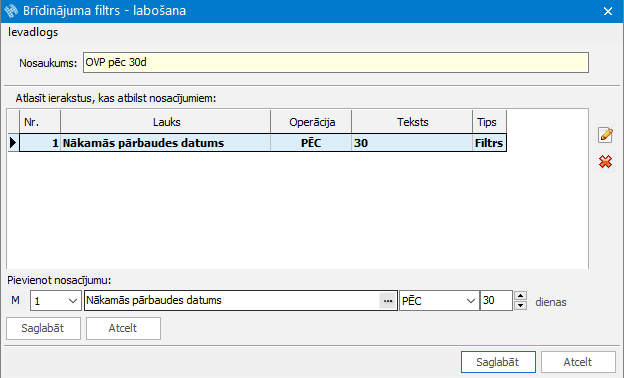Decrease days value with down arrow

pyautogui.click(x=521, y=305)
